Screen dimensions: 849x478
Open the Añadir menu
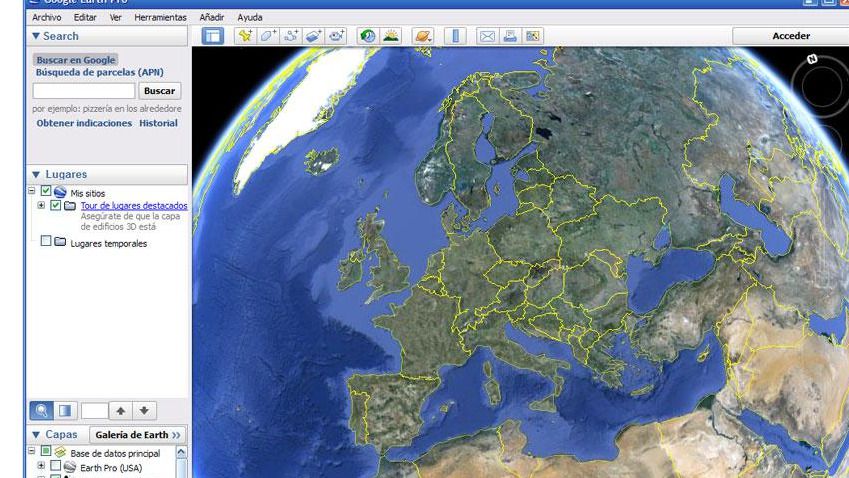(212, 17)
